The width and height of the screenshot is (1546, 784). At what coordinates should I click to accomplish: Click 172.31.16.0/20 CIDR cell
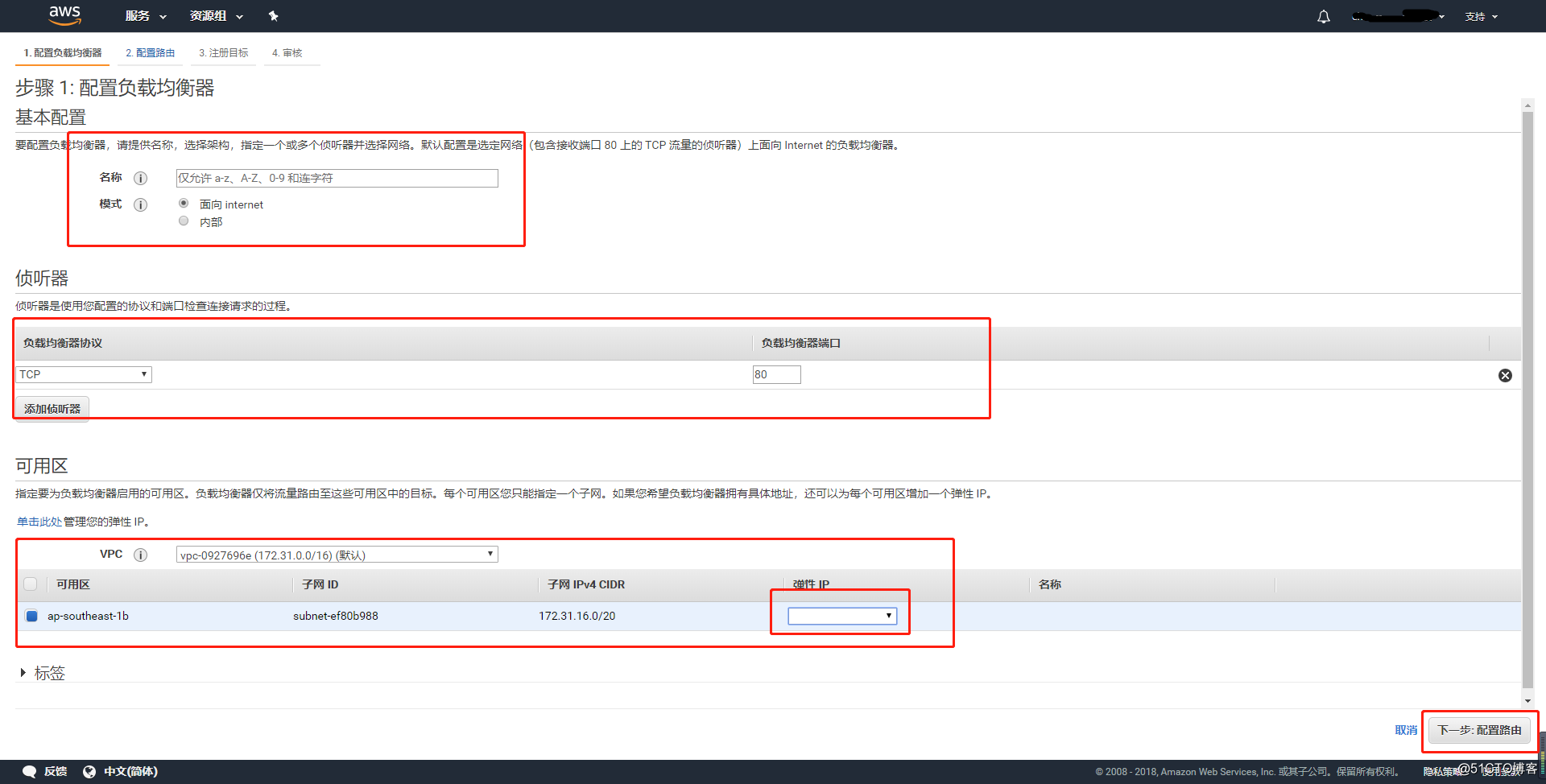[577, 616]
